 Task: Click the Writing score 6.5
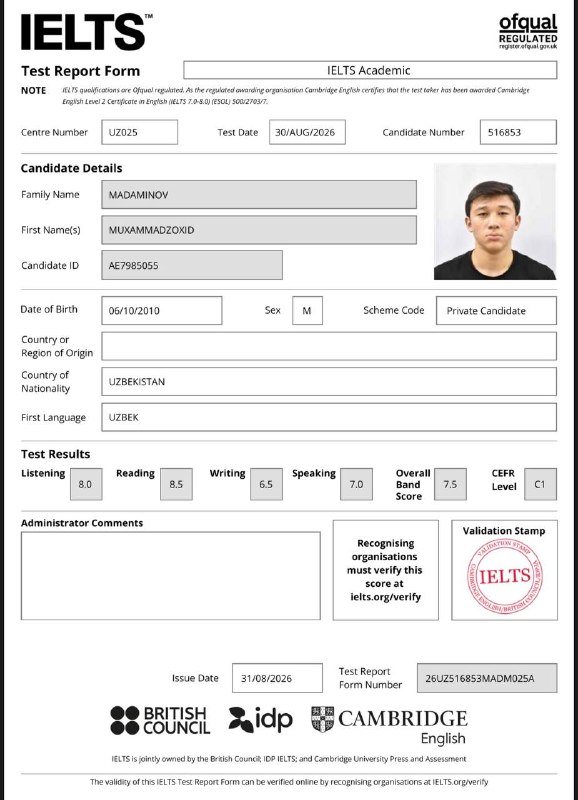click(266, 484)
